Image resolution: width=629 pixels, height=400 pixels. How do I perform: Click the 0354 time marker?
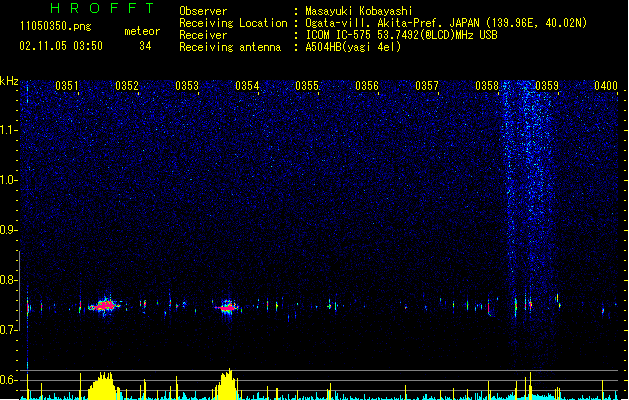click(x=247, y=86)
